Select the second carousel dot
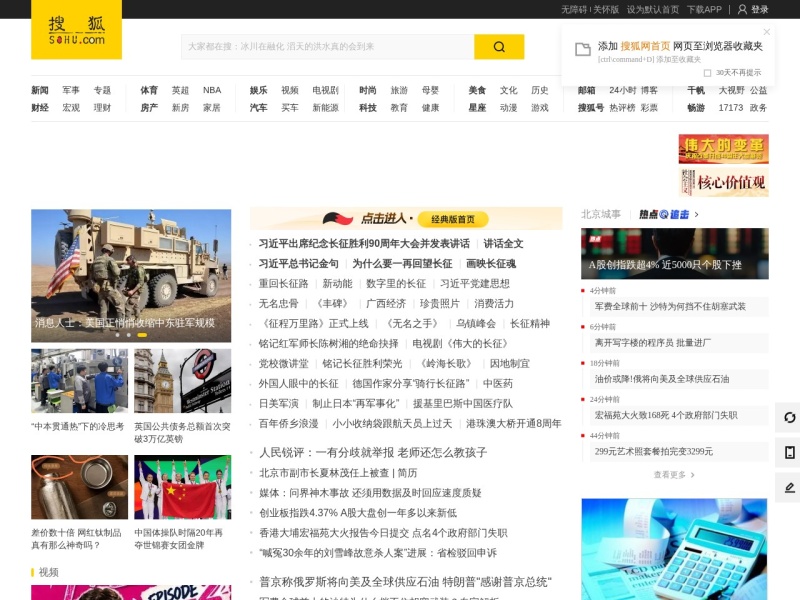Viewport: 800px width, 600px height. tap(129, 335)
